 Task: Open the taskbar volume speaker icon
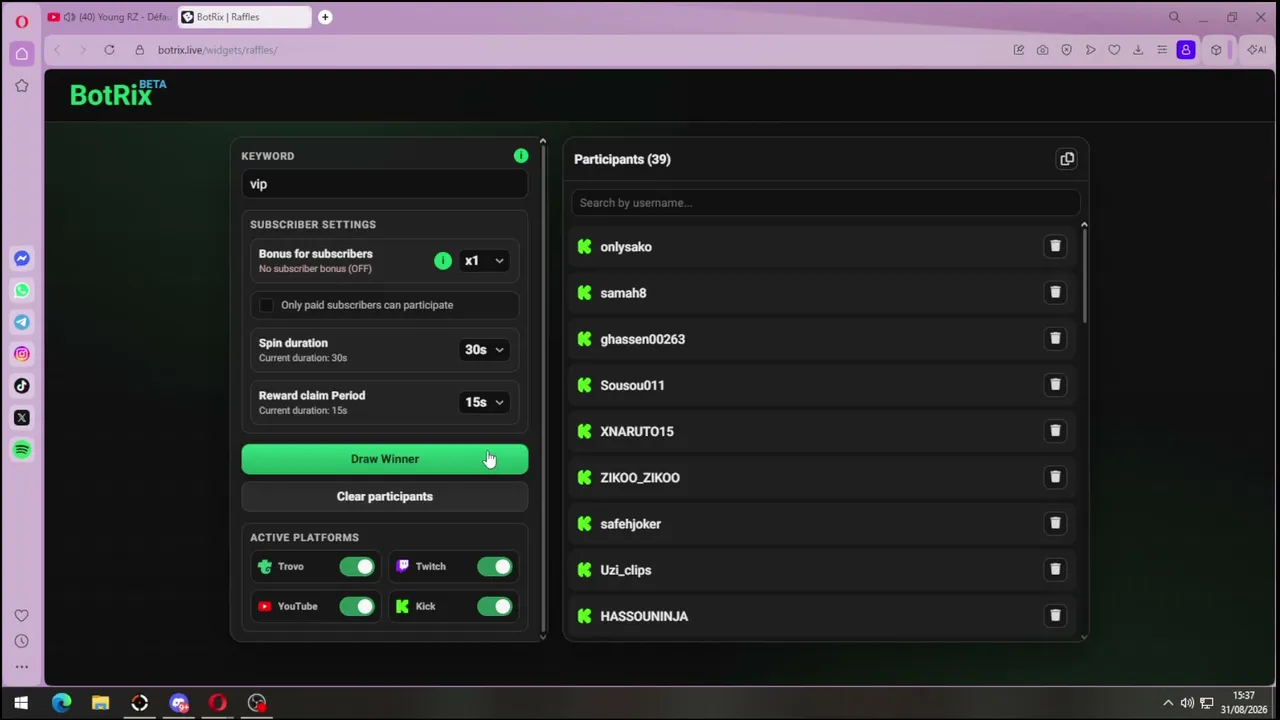click(1187, 703)
